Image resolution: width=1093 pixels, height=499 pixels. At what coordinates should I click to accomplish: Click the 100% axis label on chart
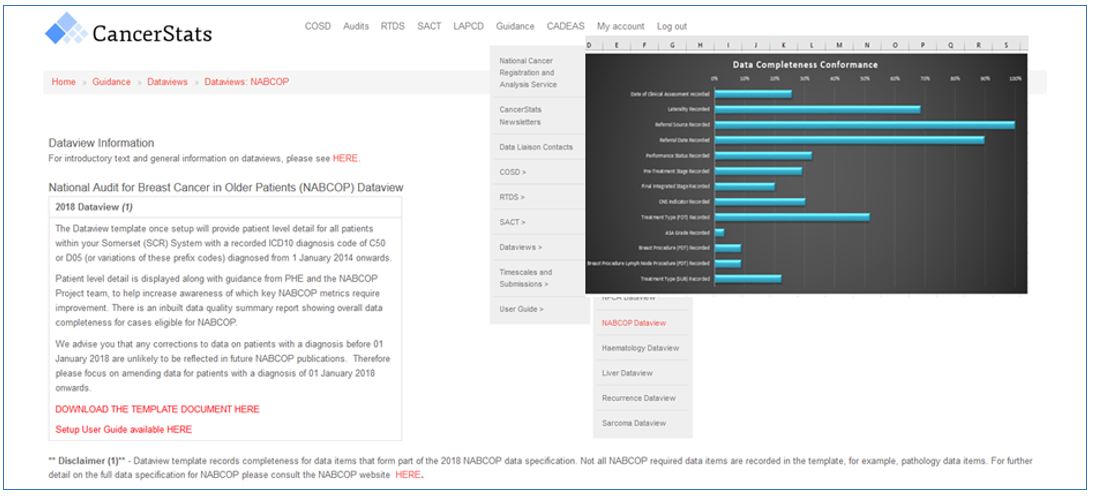1015,79
